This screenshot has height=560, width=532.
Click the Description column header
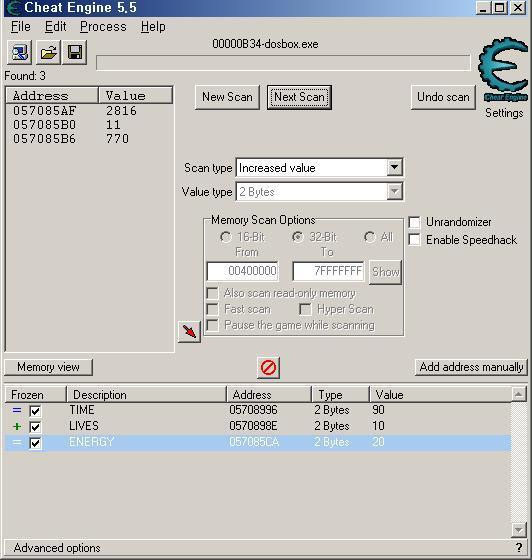click(x=146, y=395)
